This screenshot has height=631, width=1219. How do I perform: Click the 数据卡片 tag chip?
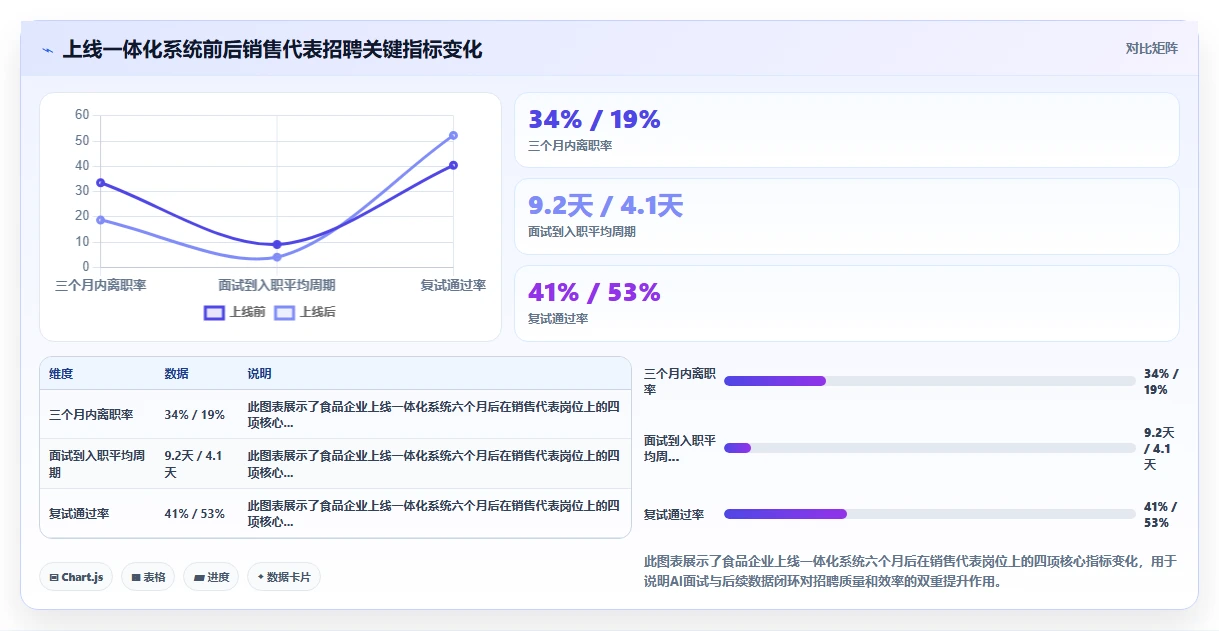pos(284,577)
